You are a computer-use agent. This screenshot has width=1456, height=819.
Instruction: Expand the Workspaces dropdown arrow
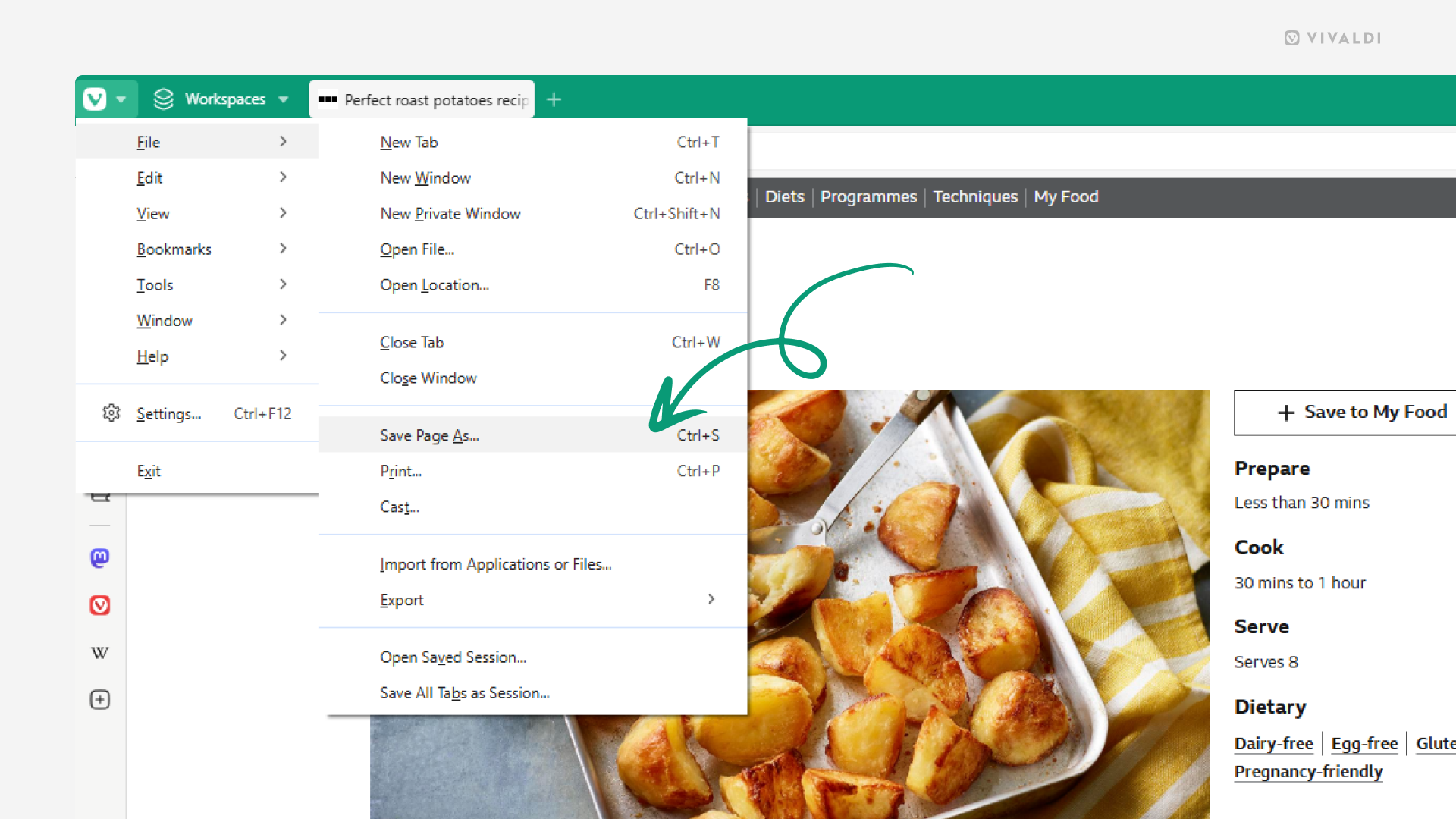(284, 99)
